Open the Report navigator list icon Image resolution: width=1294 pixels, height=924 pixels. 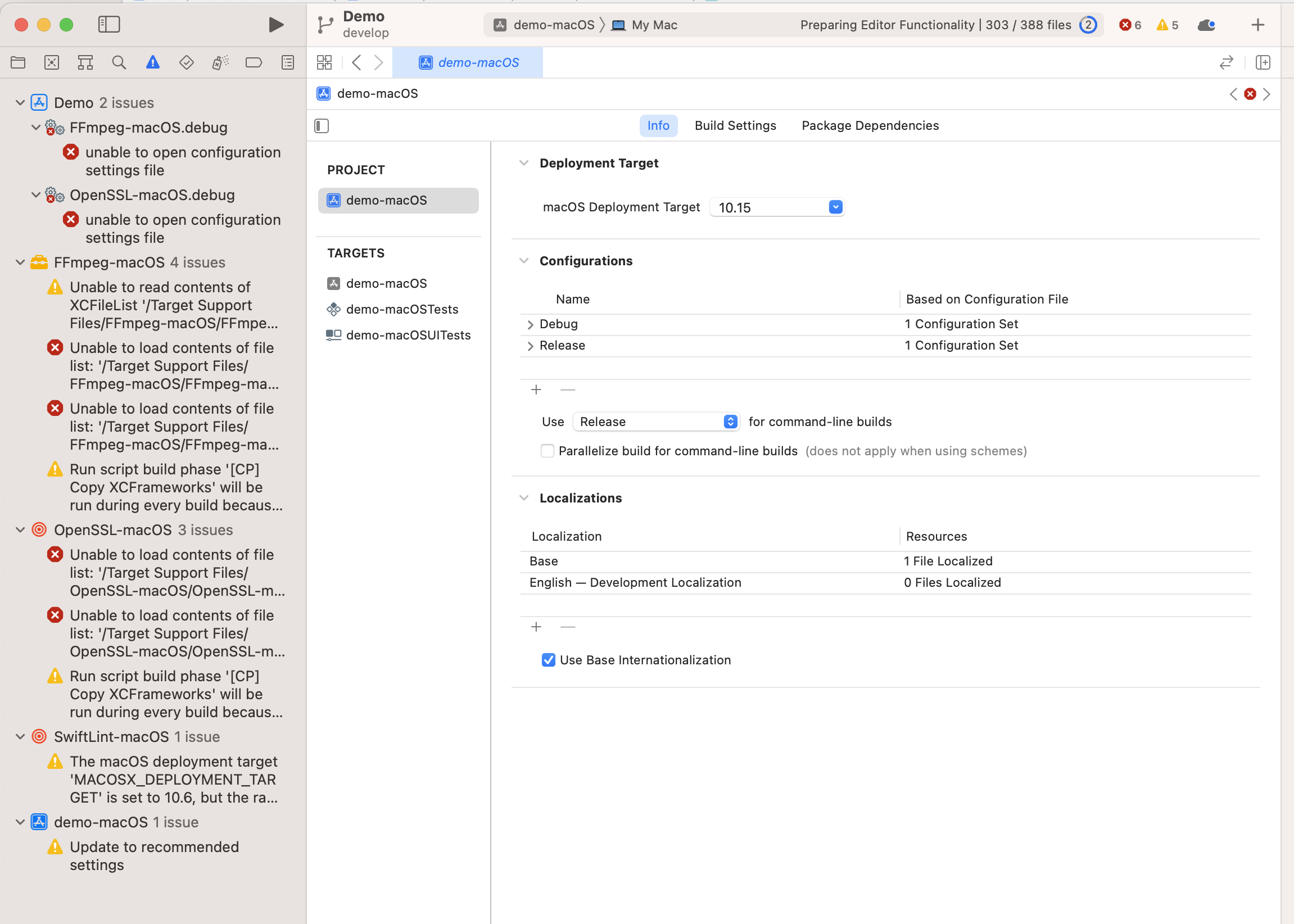coord(288,62)
